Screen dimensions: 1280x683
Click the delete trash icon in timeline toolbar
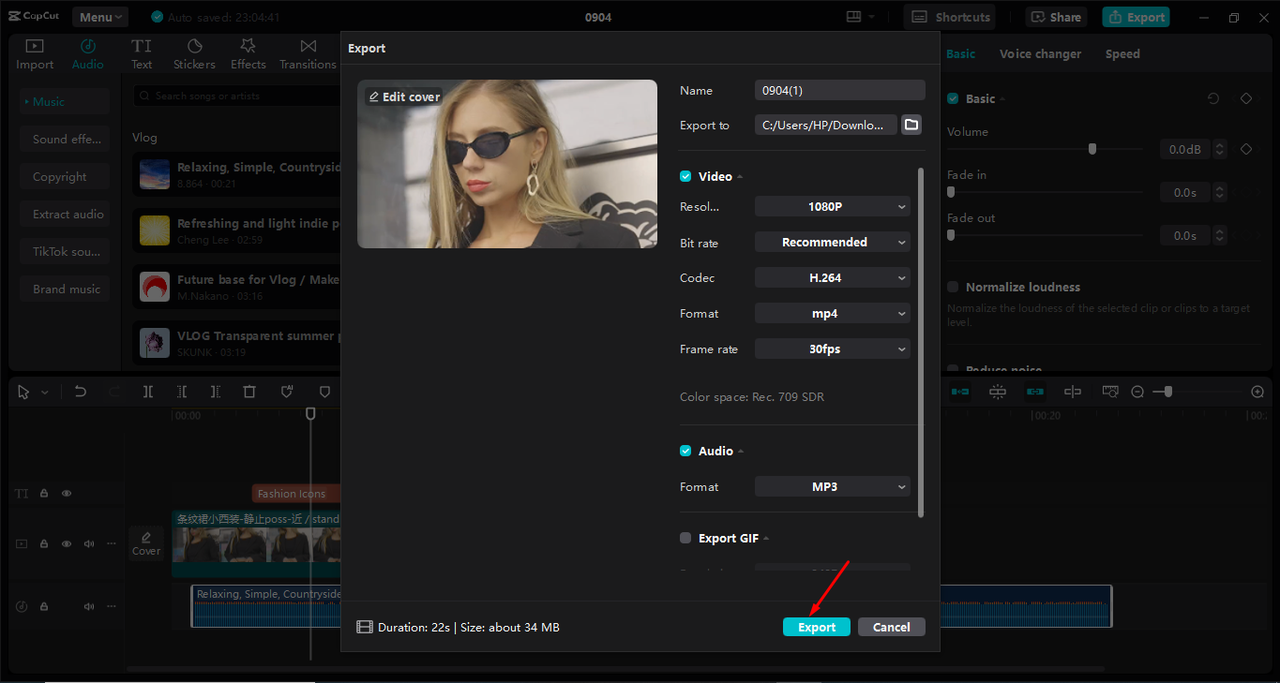coord(250,392)
